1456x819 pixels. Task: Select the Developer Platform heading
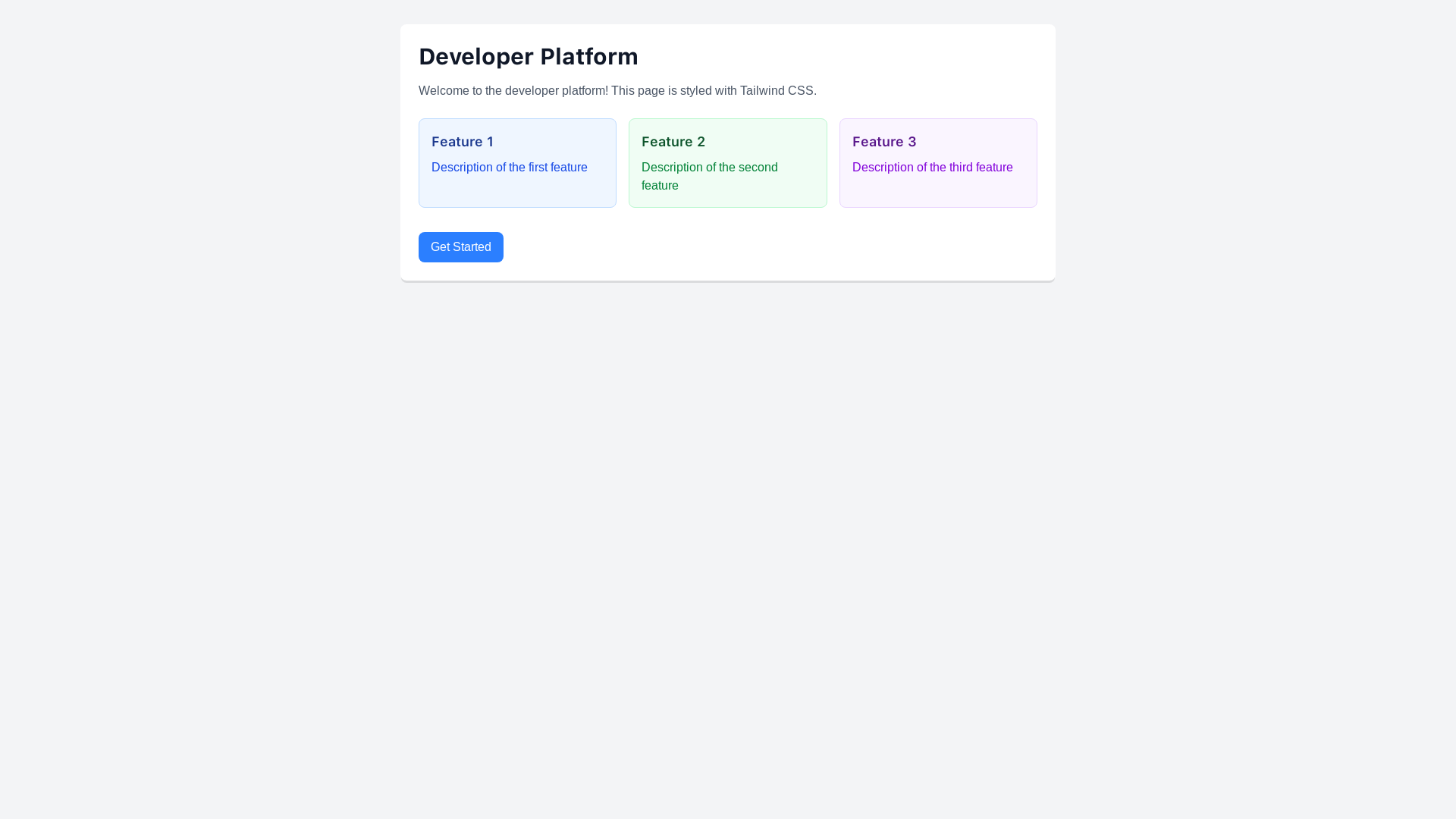(529, 56)
